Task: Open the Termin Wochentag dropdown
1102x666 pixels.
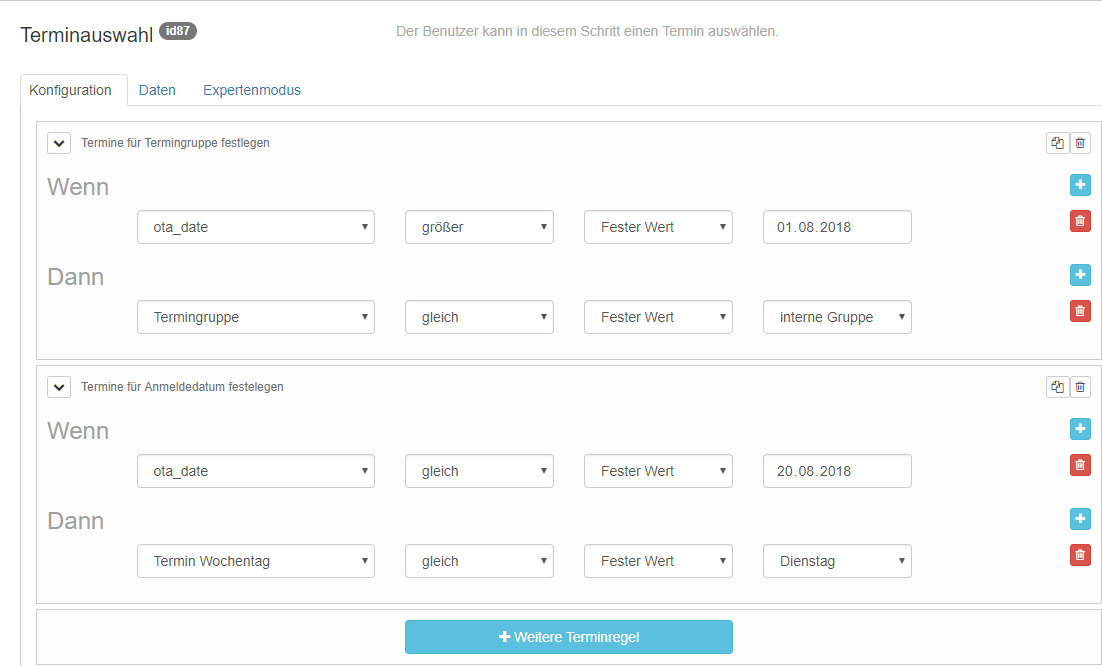Action: click(x=255, y=561)
